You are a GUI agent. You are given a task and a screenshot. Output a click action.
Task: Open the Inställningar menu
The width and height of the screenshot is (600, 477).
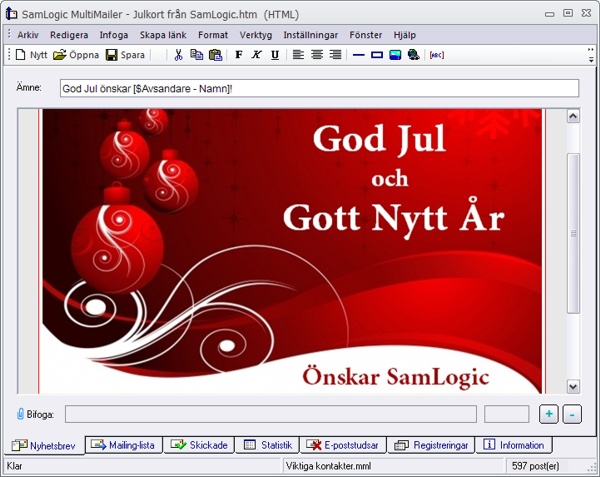tap(310, 35)
